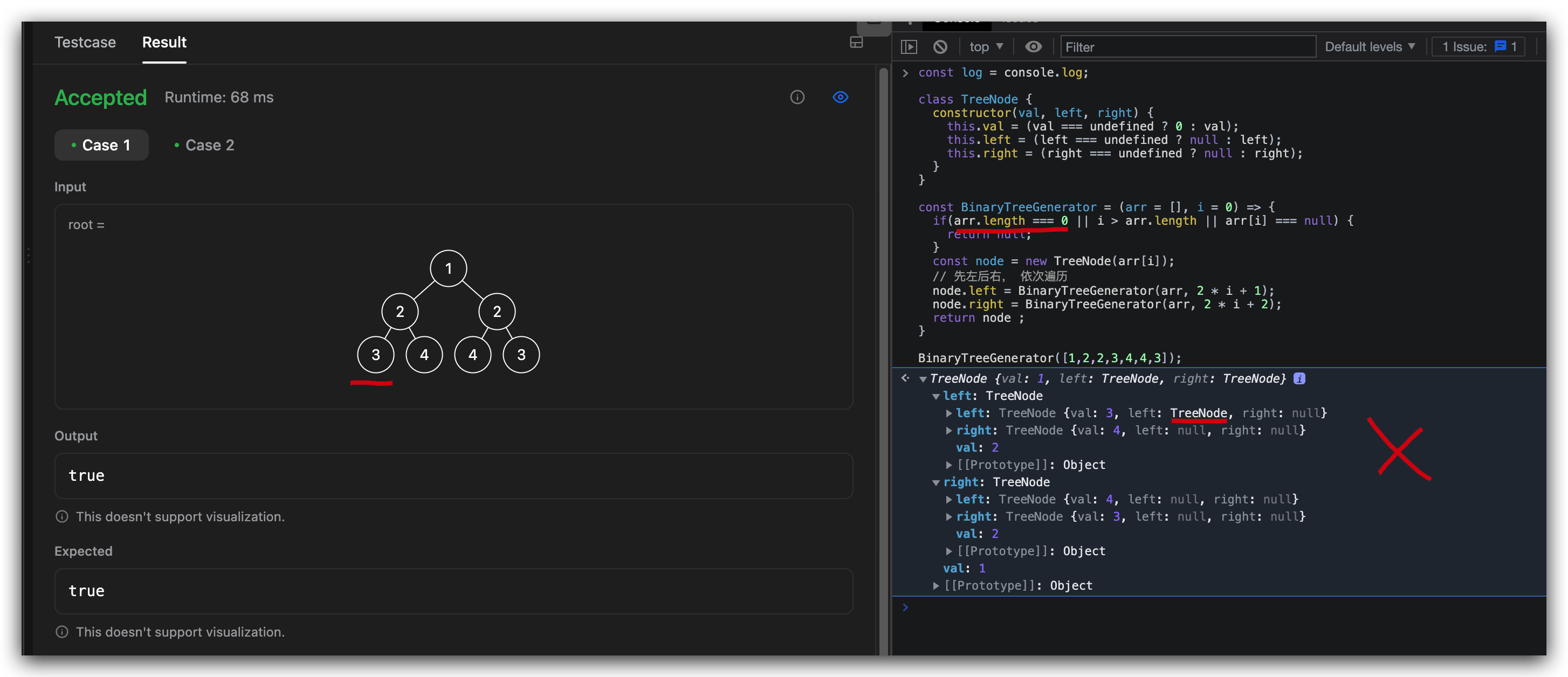1568x677 pixels.
Task: Expand right TreeNode with val 3 under right
Action: pyautogui.click(x=949, y=517)
